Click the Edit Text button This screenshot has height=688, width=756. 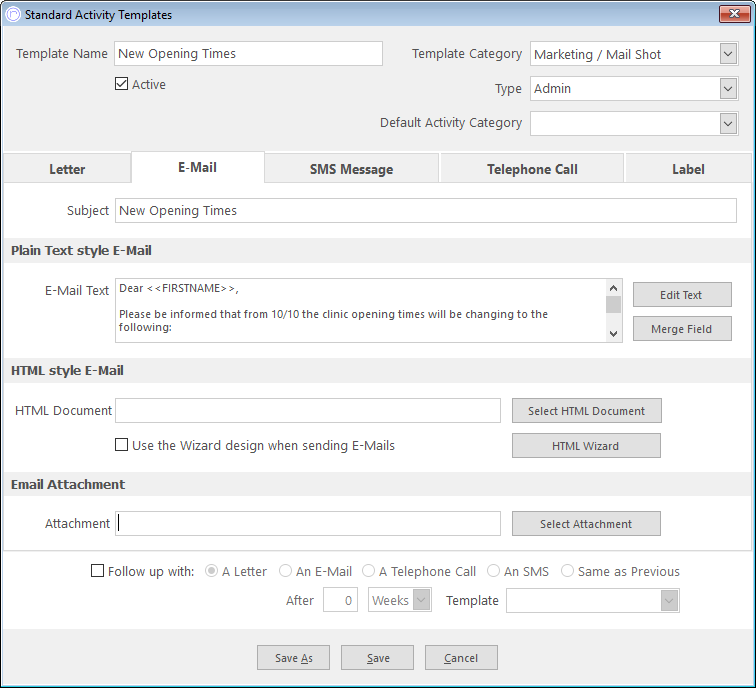(x=682, y=295)
